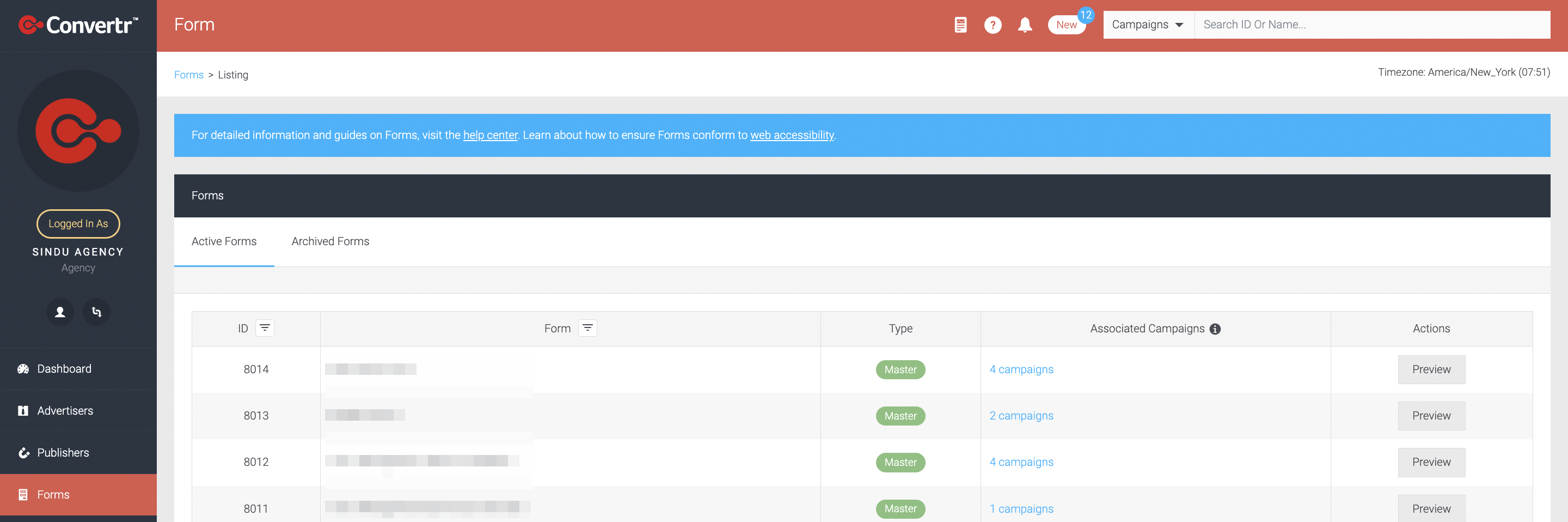The image size is (1568, 522).
Task: Click the Associated Campaigns info icon
Action: point(1215,329)
